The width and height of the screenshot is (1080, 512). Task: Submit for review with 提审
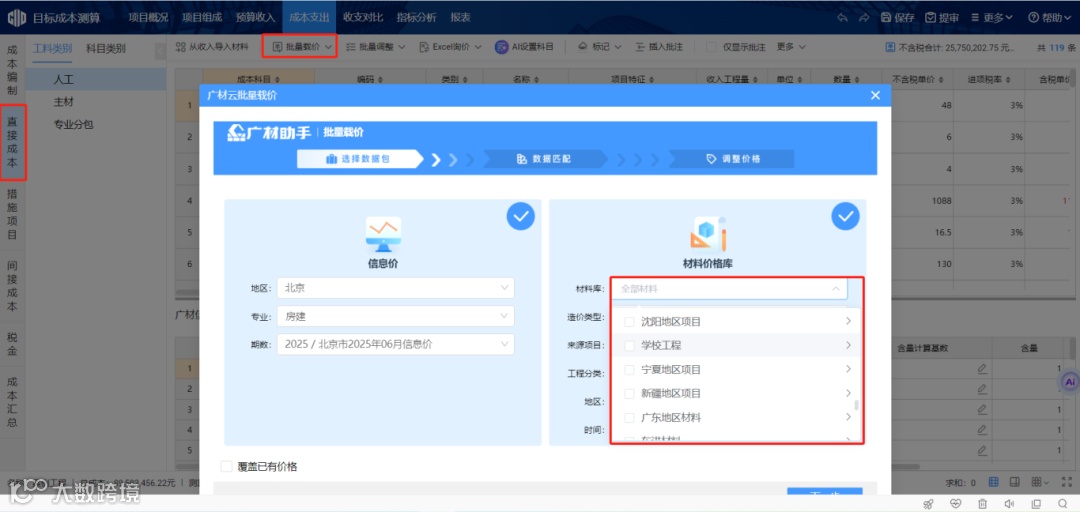942,17
